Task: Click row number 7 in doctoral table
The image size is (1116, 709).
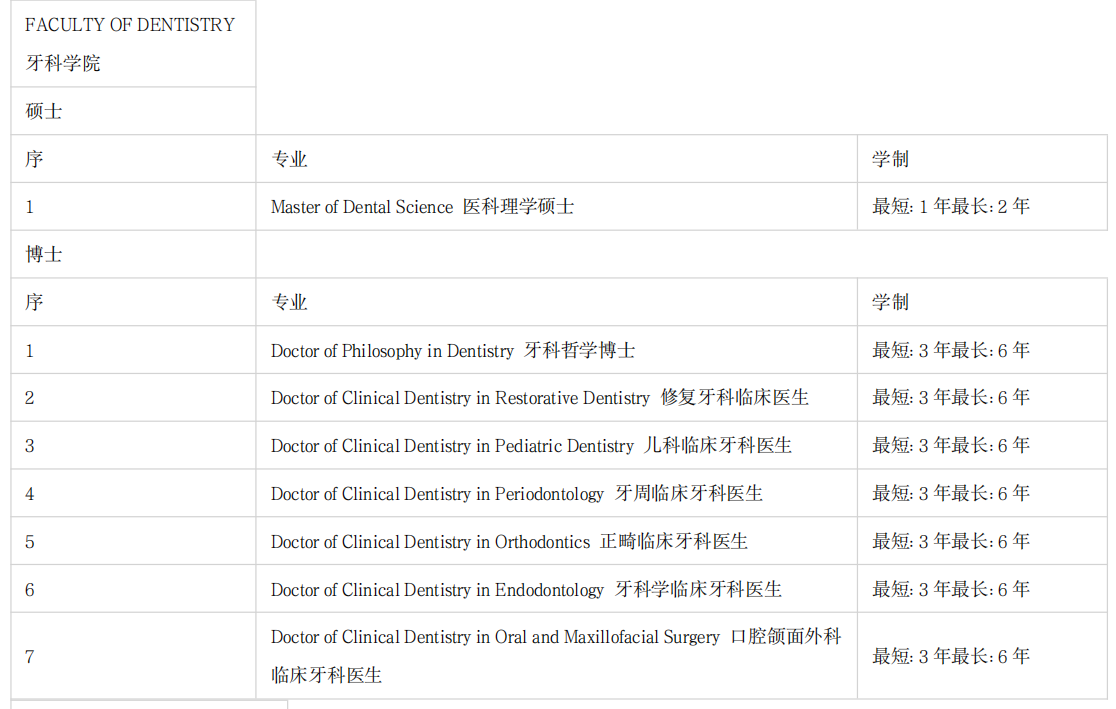Action: click(30, 657)
